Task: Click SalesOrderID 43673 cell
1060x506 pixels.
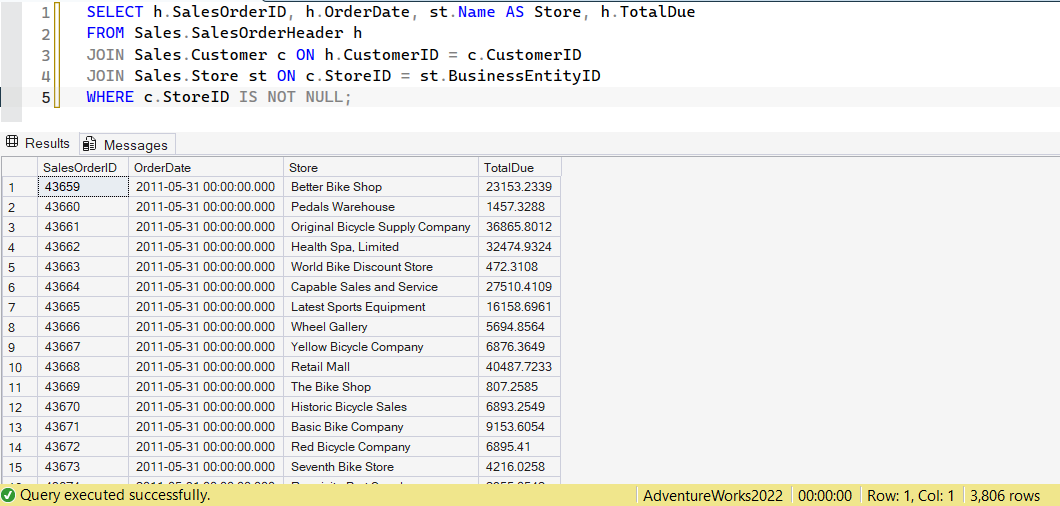Action: [82, 467]
